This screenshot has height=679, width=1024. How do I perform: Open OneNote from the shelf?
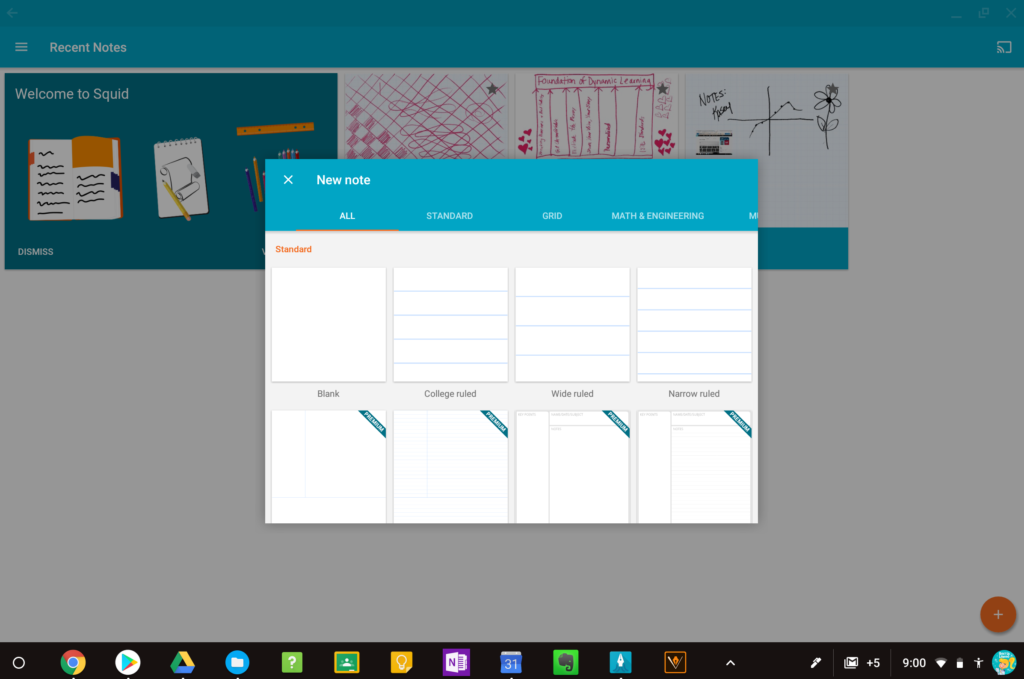point(456,663)
